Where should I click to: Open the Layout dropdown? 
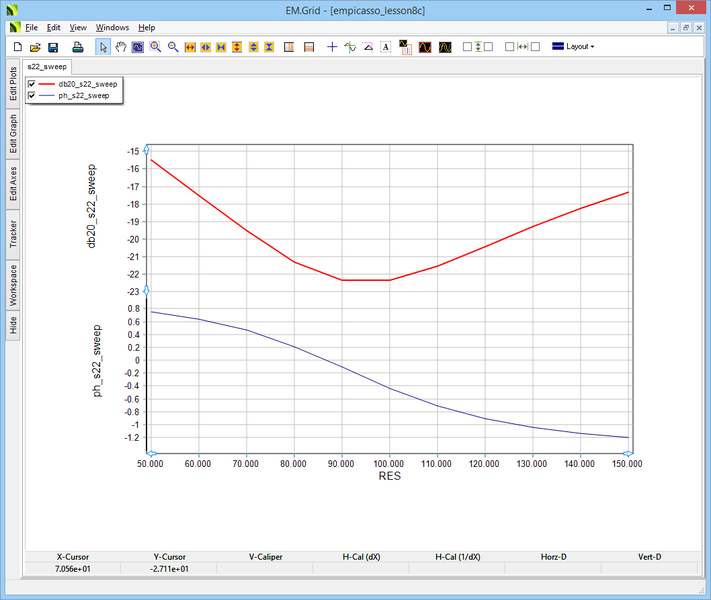pos(573,47)
